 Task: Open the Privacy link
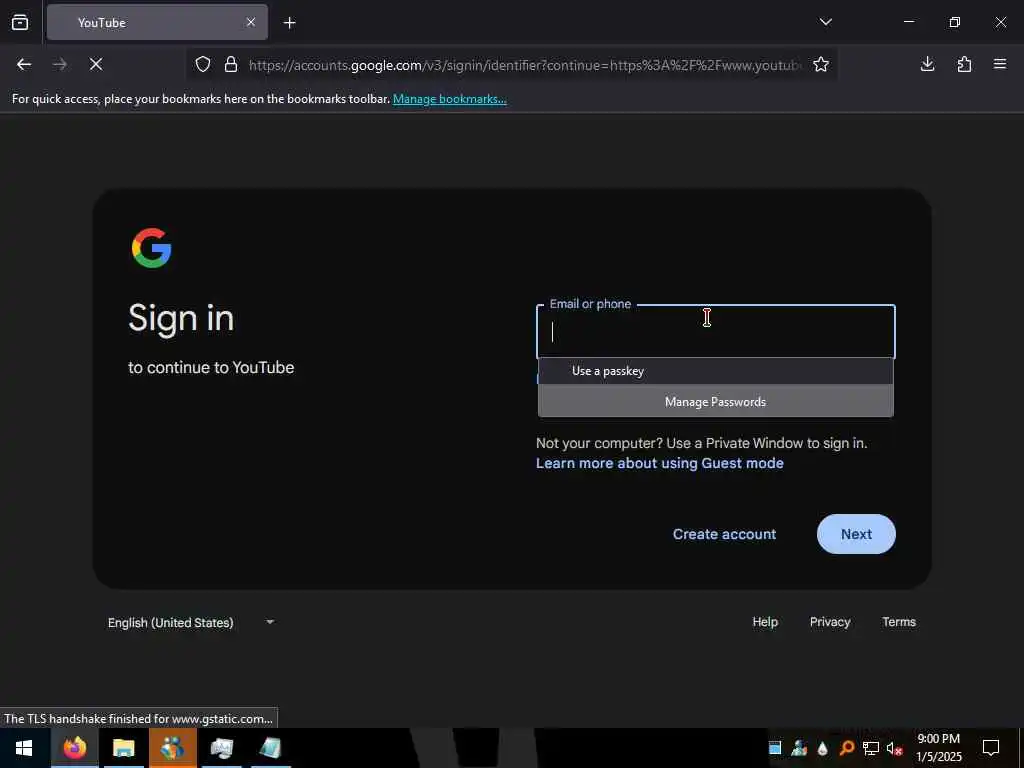point(830,622)
